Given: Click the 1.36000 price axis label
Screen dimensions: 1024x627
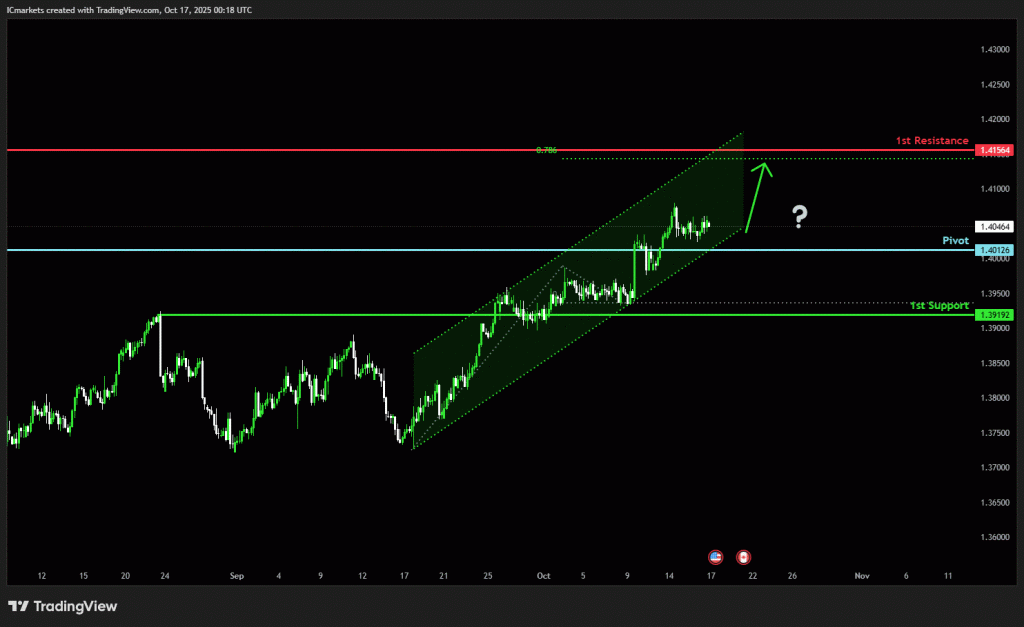Looking at the screenshot, I should [996, 537].
